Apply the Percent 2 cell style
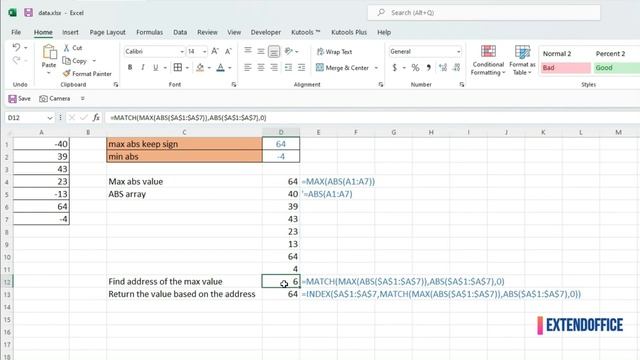The height and width of the screenshot is (360, 640). click(x=617, y=53)
